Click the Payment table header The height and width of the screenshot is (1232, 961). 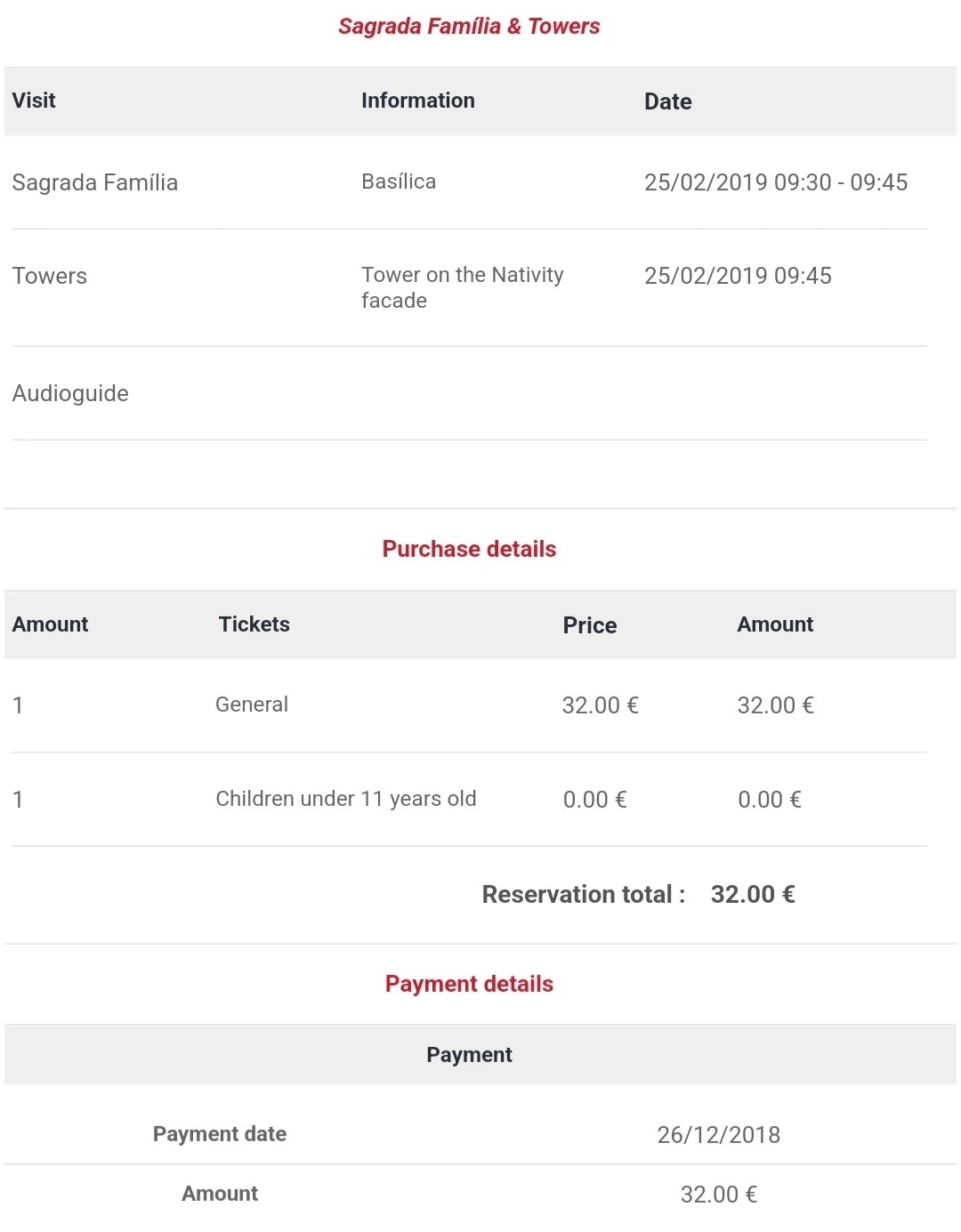469,1055
